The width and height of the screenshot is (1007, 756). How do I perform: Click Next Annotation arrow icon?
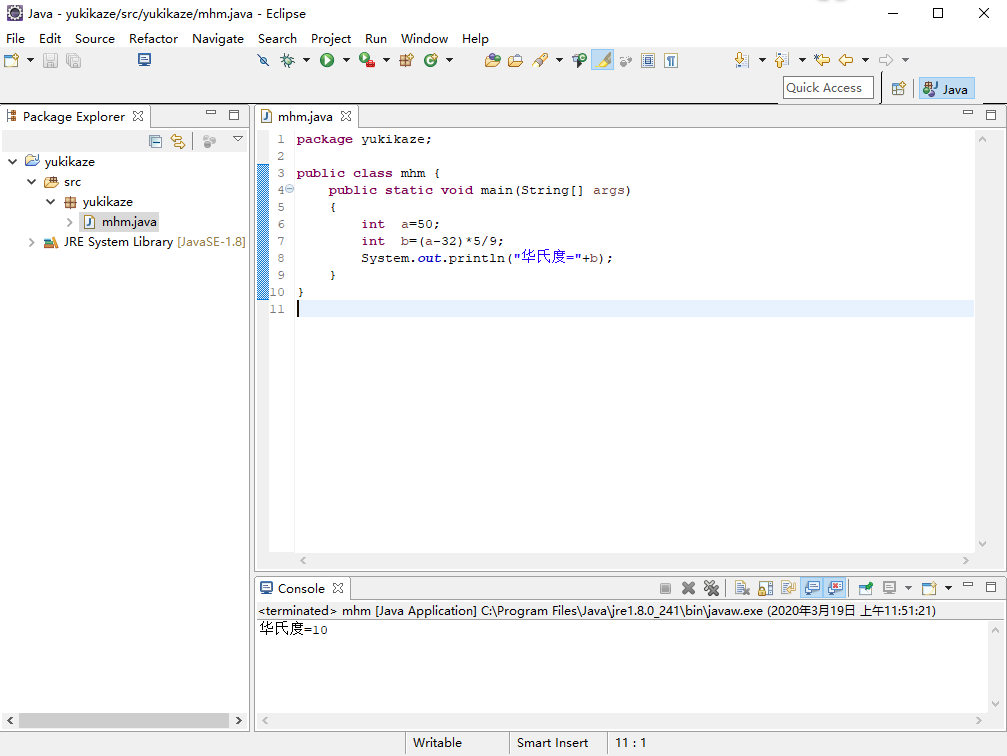pos(742,60)
